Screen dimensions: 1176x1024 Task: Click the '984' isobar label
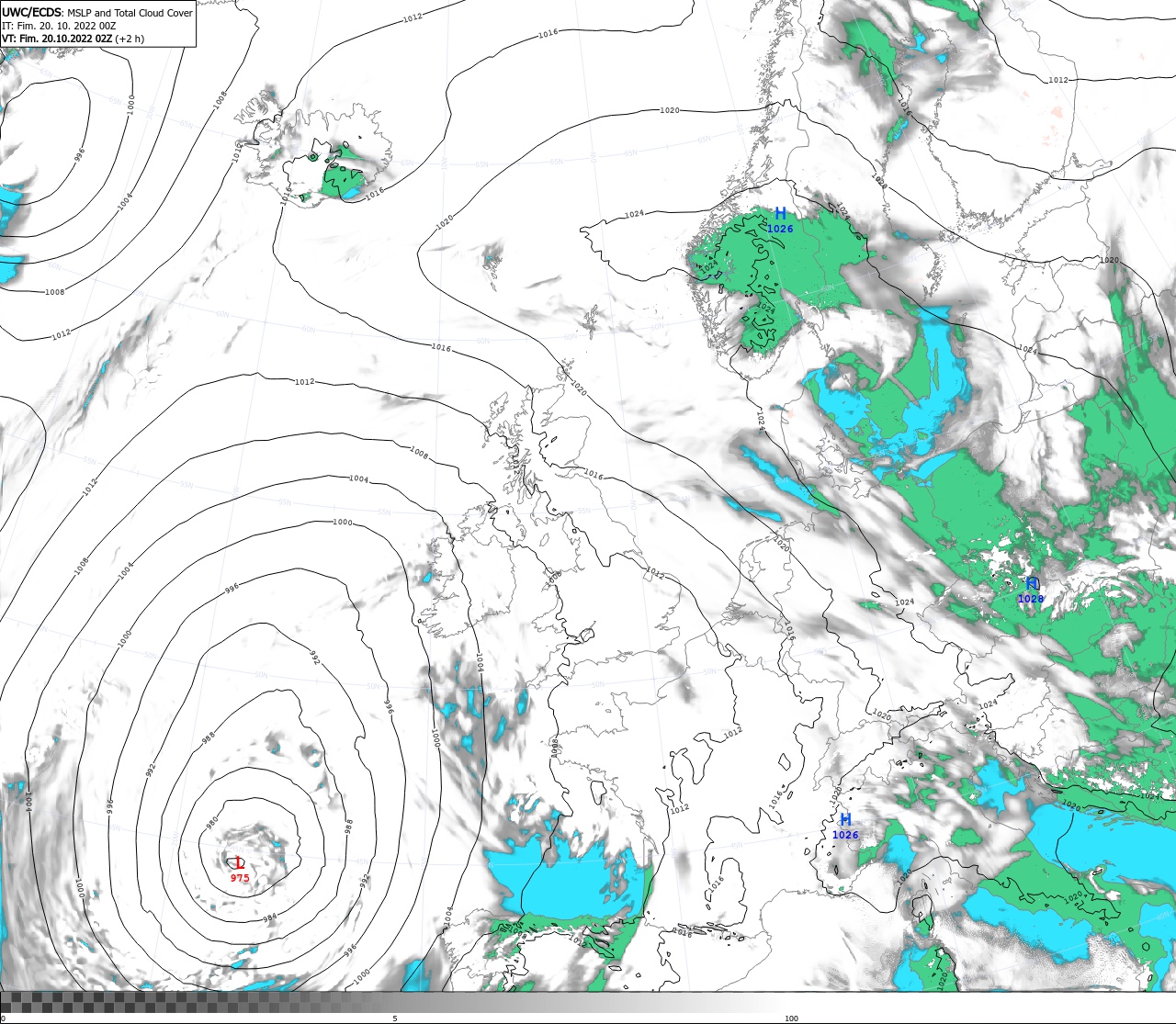coord(269,917)
